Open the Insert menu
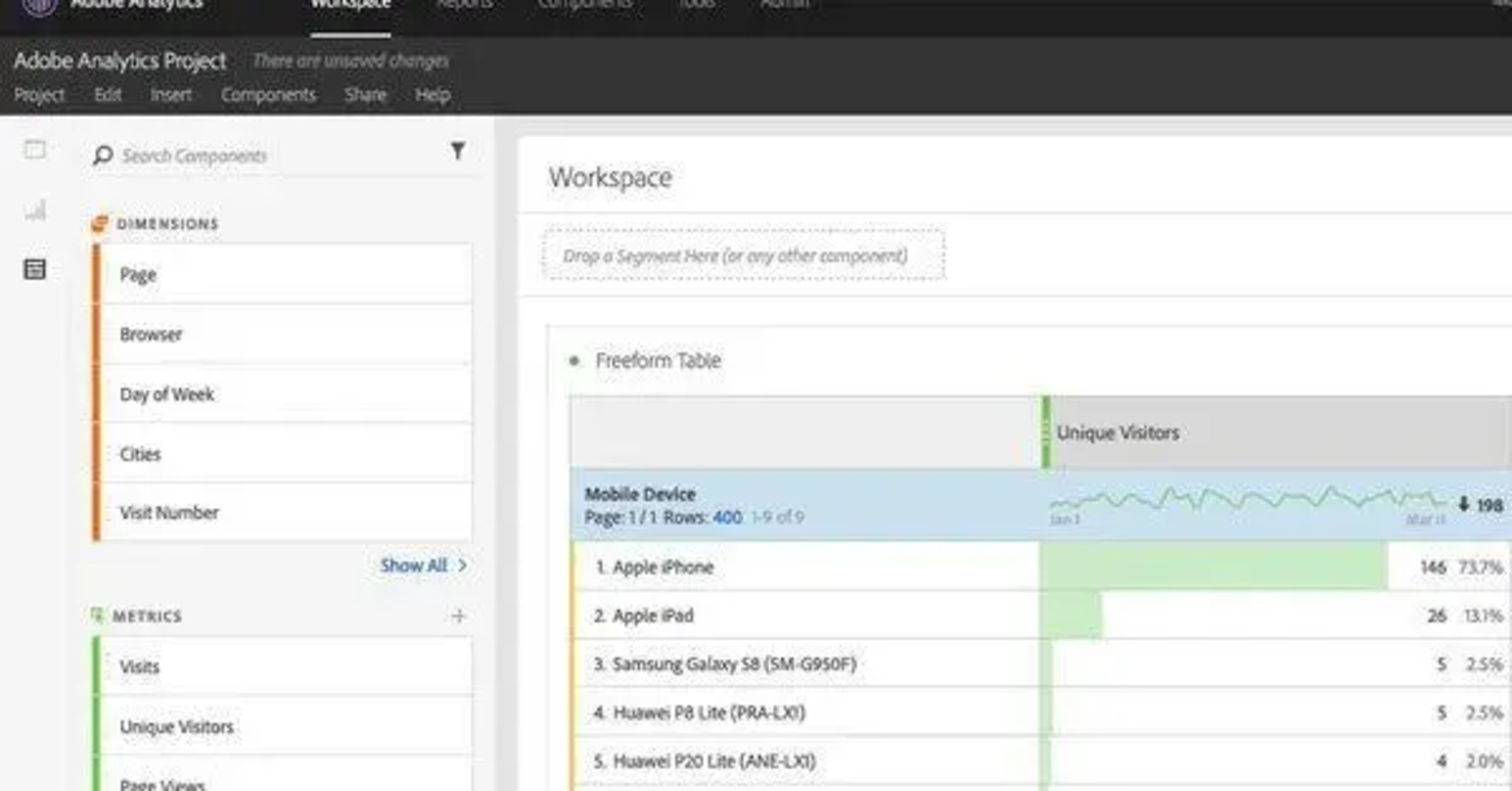Screen dimensions: 1512x791 170,95
